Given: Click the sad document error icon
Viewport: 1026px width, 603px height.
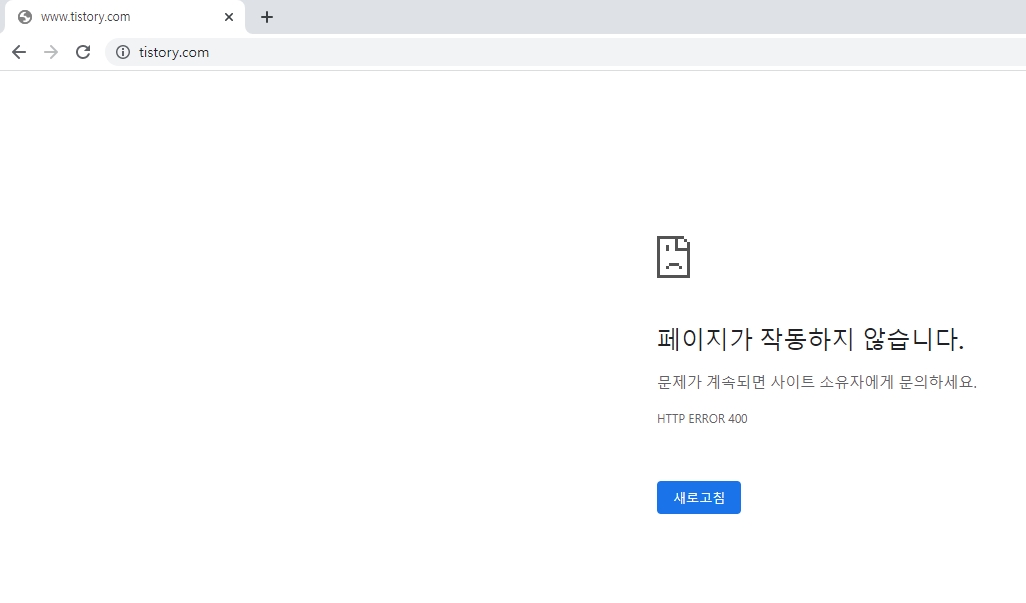Looking at the screenshot, I should 673,257.
